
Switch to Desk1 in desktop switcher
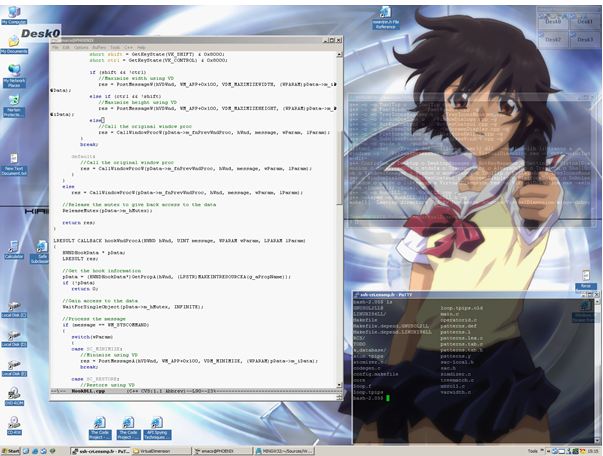point(585,22)
